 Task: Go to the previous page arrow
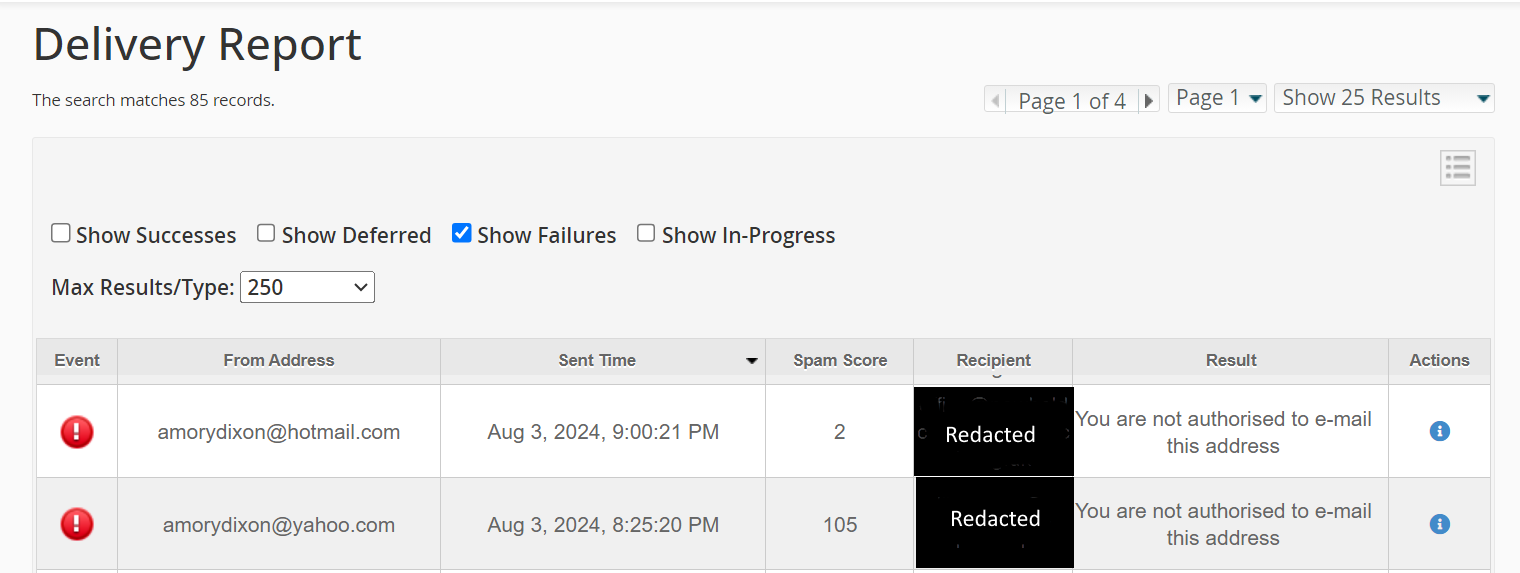pos(995,100)
